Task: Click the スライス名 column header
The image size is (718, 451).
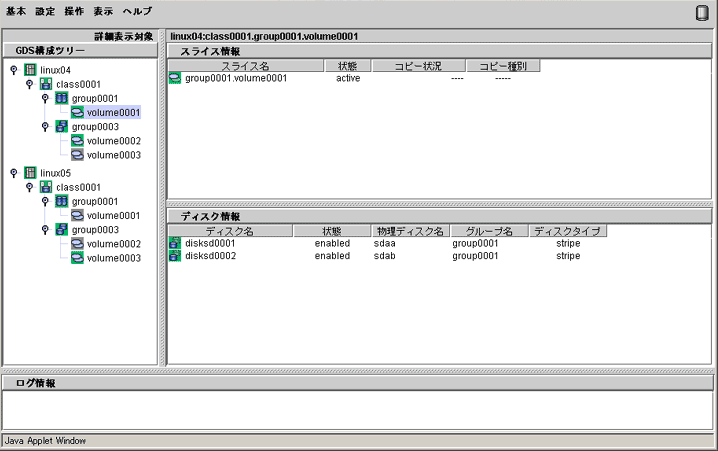Action: click(x=245, y=66)
